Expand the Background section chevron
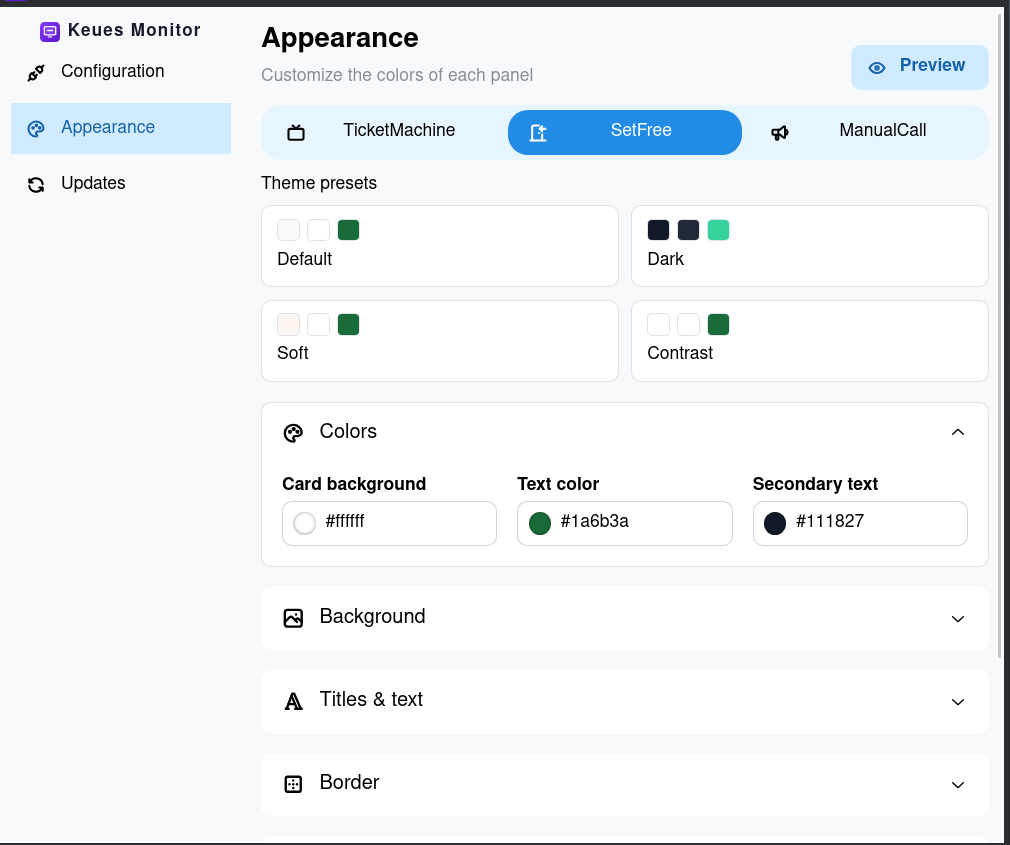The width and height of the screenshot is (1010, 845). click(958, 619)
